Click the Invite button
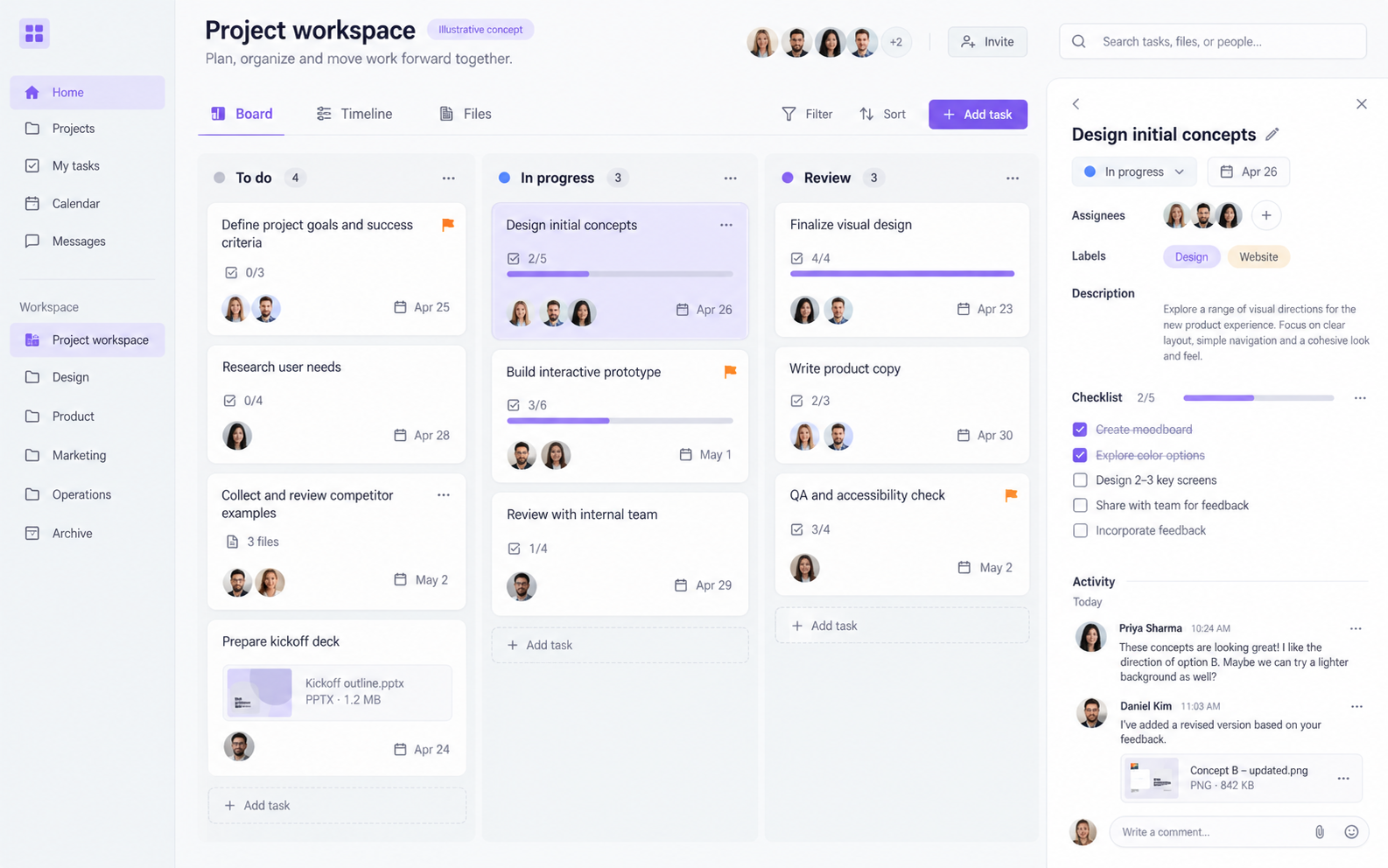The width and height of the screenshot is (1388, 868). [x=987, y=42]
